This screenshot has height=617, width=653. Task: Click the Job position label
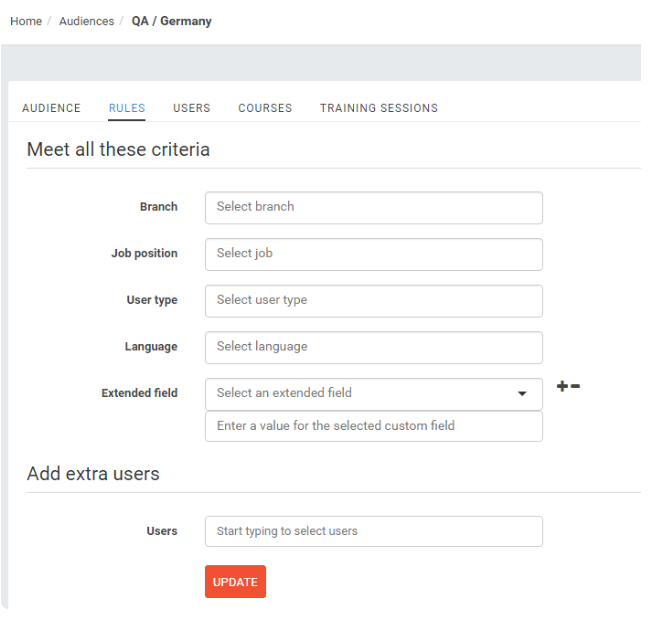144,254
